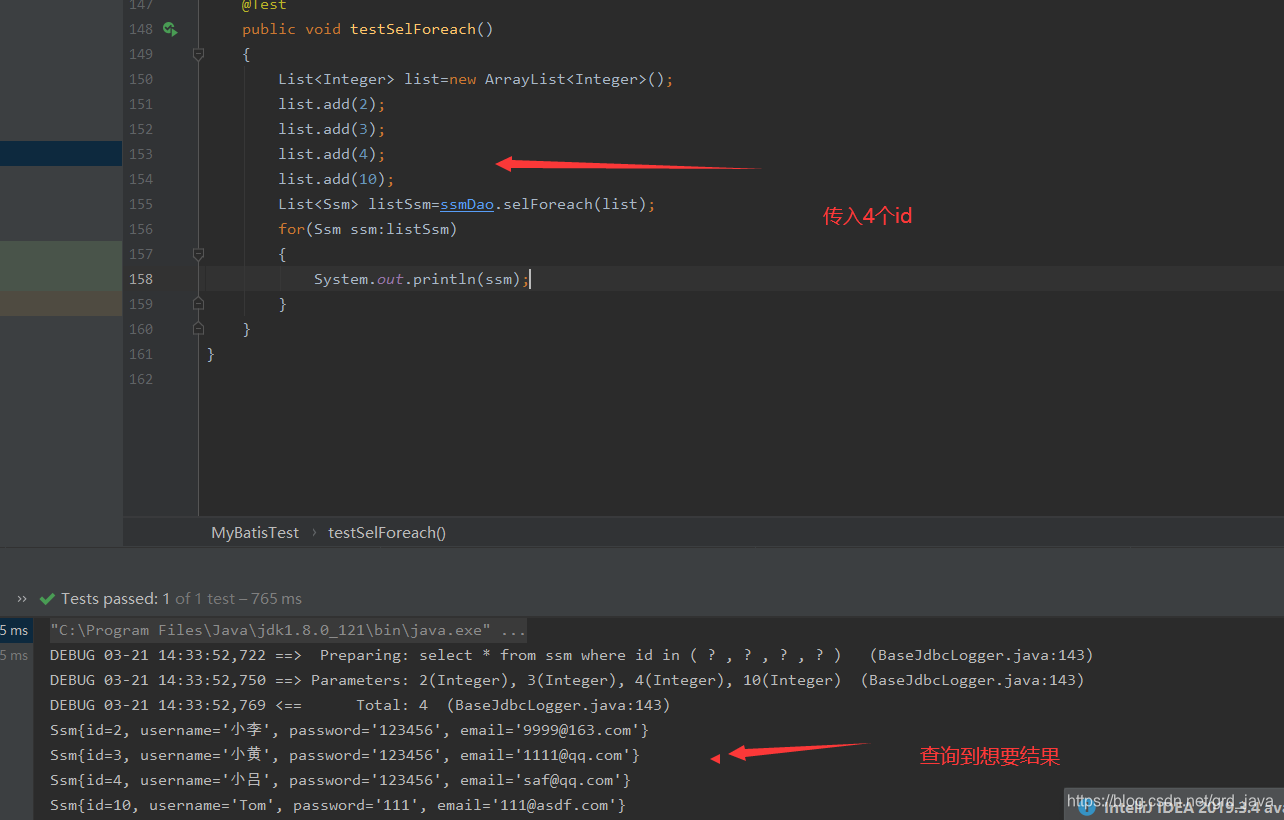Click the green Tests passed checkmark icon
This screenshot has width=1284, height=820.
tap(46, 598)
